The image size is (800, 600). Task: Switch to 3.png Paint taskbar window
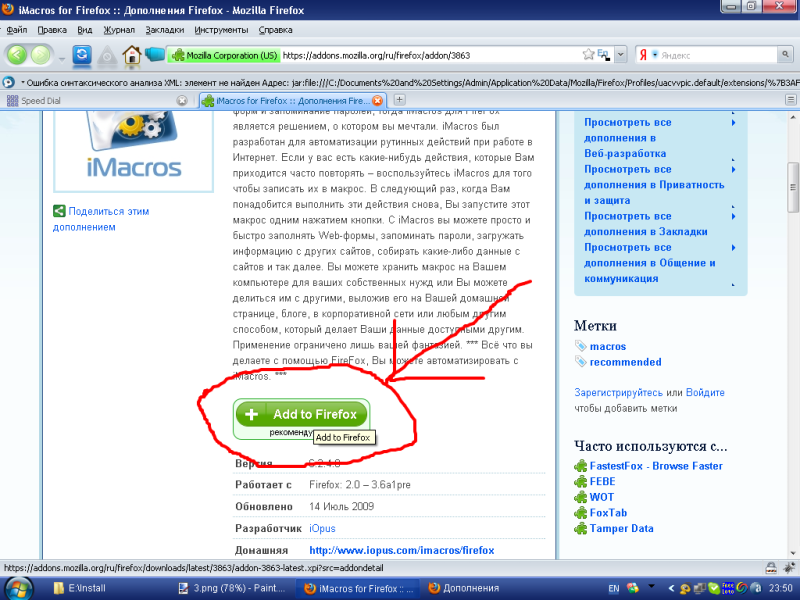click(x=233, y=588)
